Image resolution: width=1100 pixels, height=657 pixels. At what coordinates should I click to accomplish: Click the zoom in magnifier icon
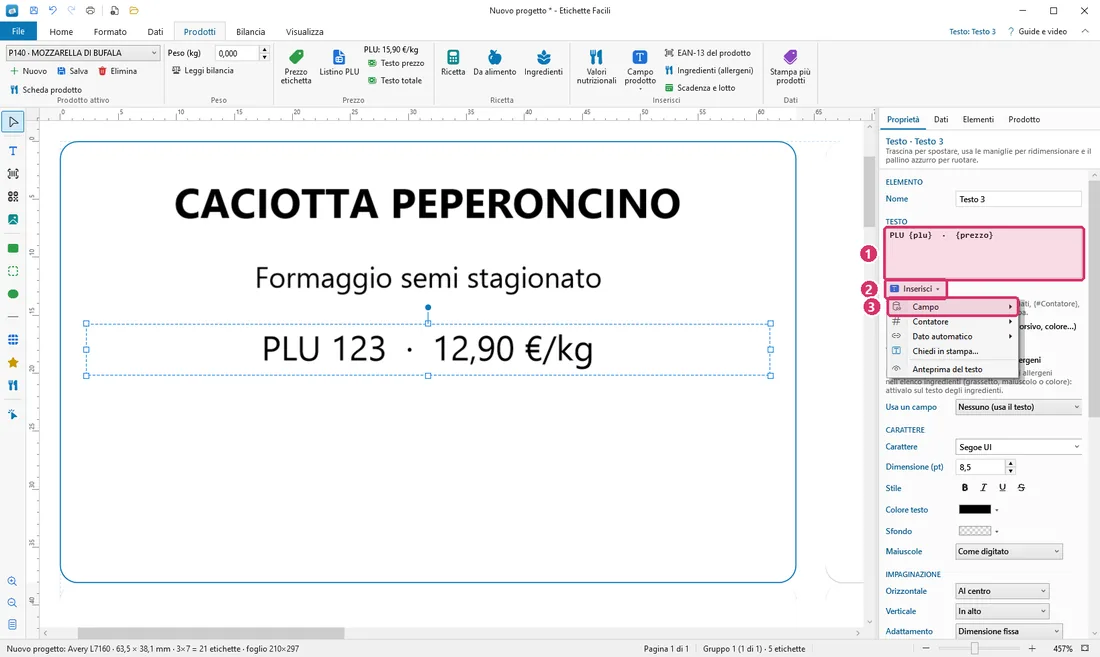(12, 581)
